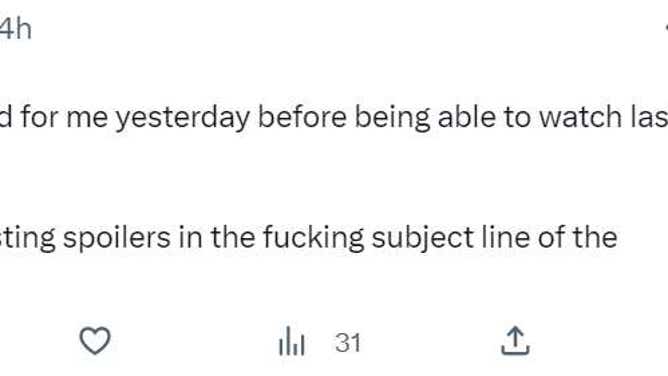Open the tweet via the 4h timestamp
Image resolution: width=668 pixels, height=376 pixels.
(15, 29)
